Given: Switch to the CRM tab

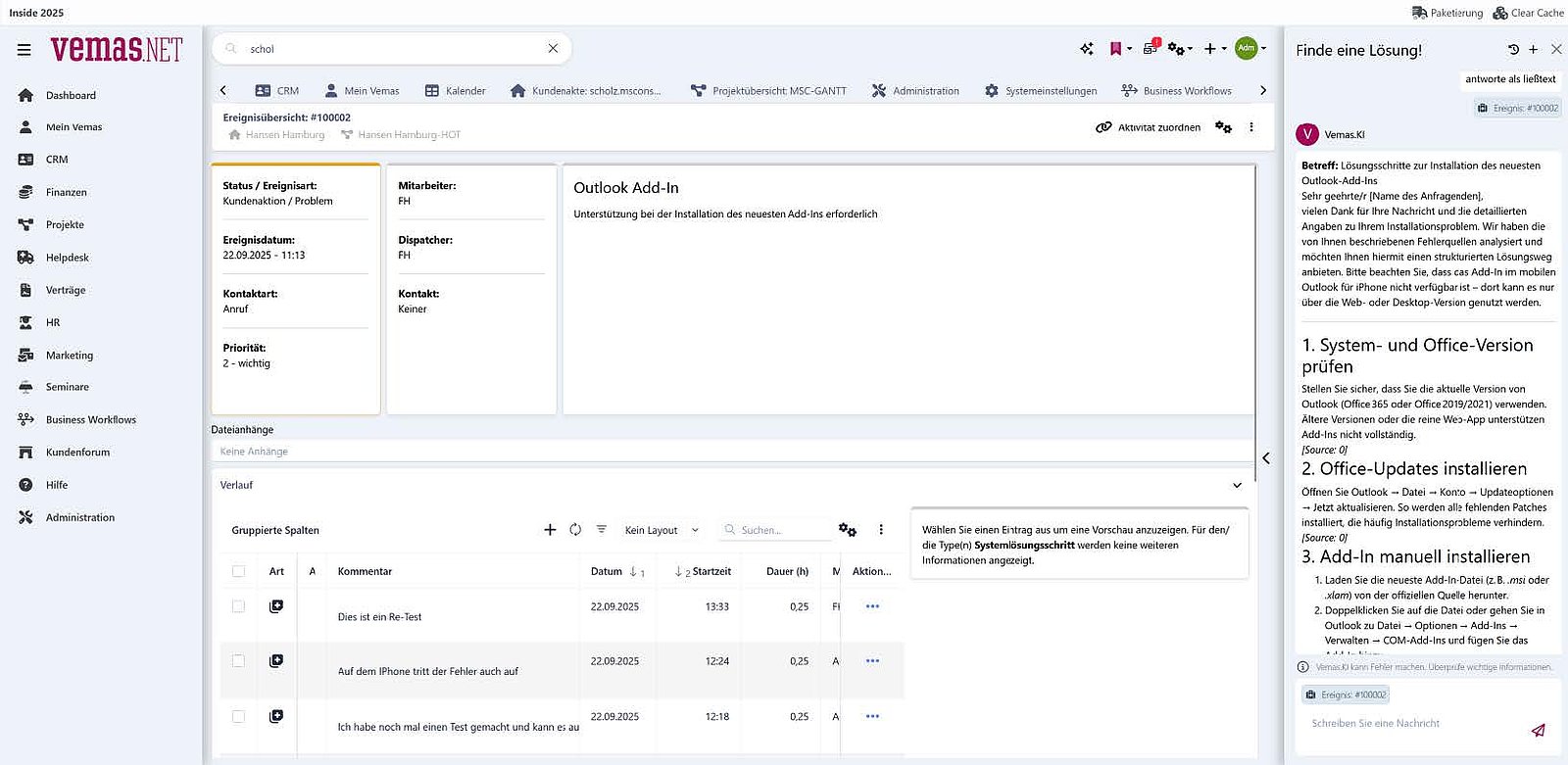Looking at the screenshot, I should [x=277, y=91].
